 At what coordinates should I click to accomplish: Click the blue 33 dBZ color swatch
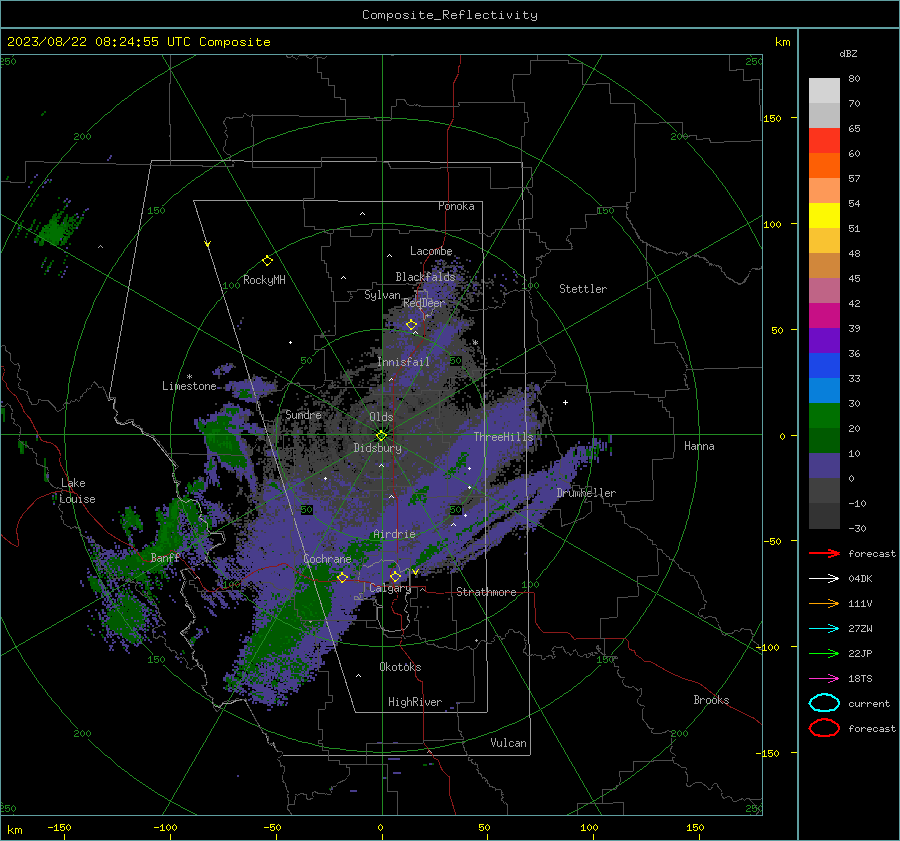pyautogui.click(x=824, y=366)
